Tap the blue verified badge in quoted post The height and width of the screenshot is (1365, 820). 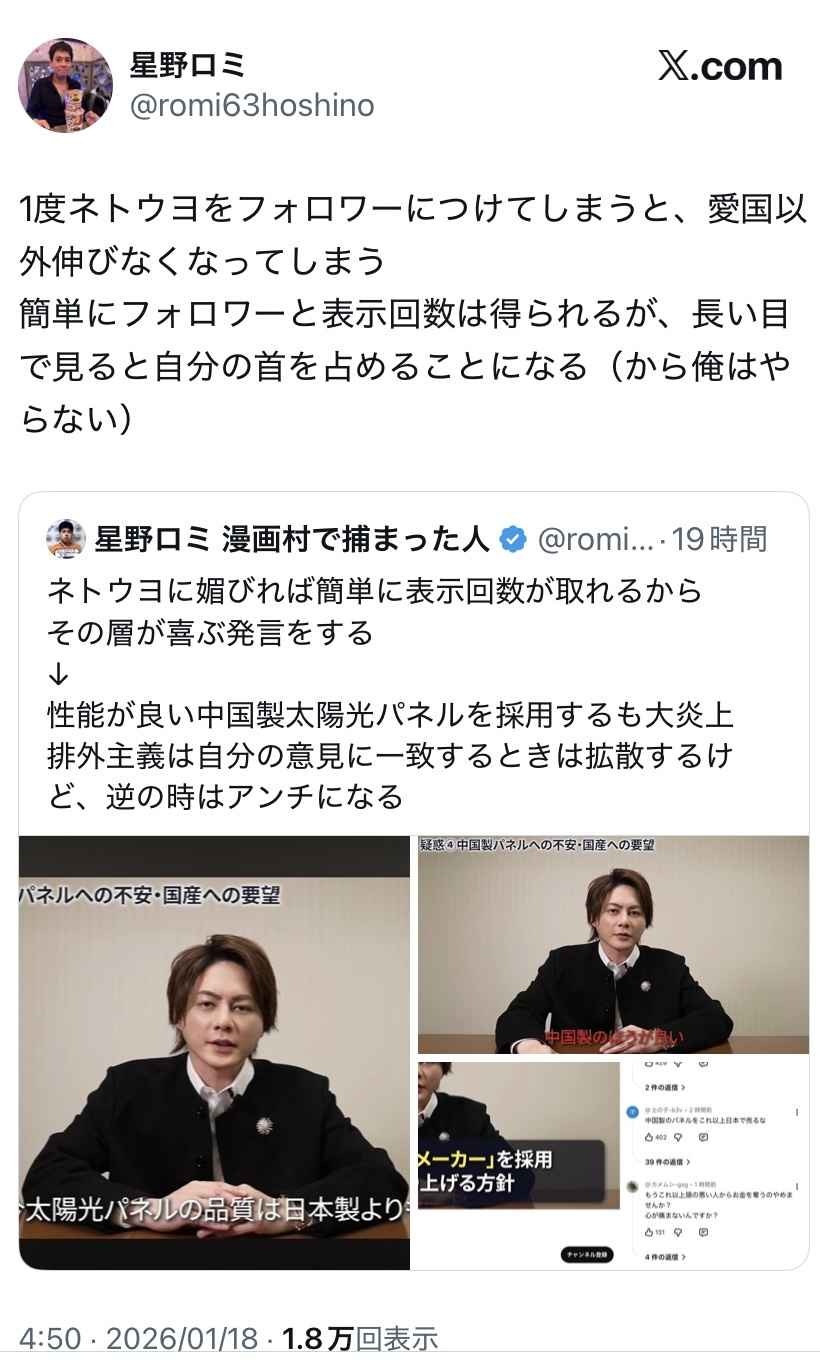click(512, 540)
